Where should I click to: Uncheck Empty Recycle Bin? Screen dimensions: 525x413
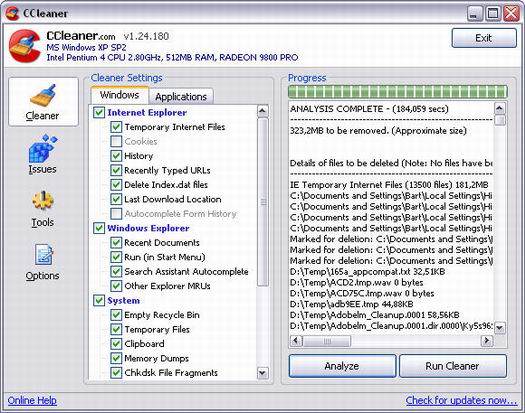click(116, 315)
